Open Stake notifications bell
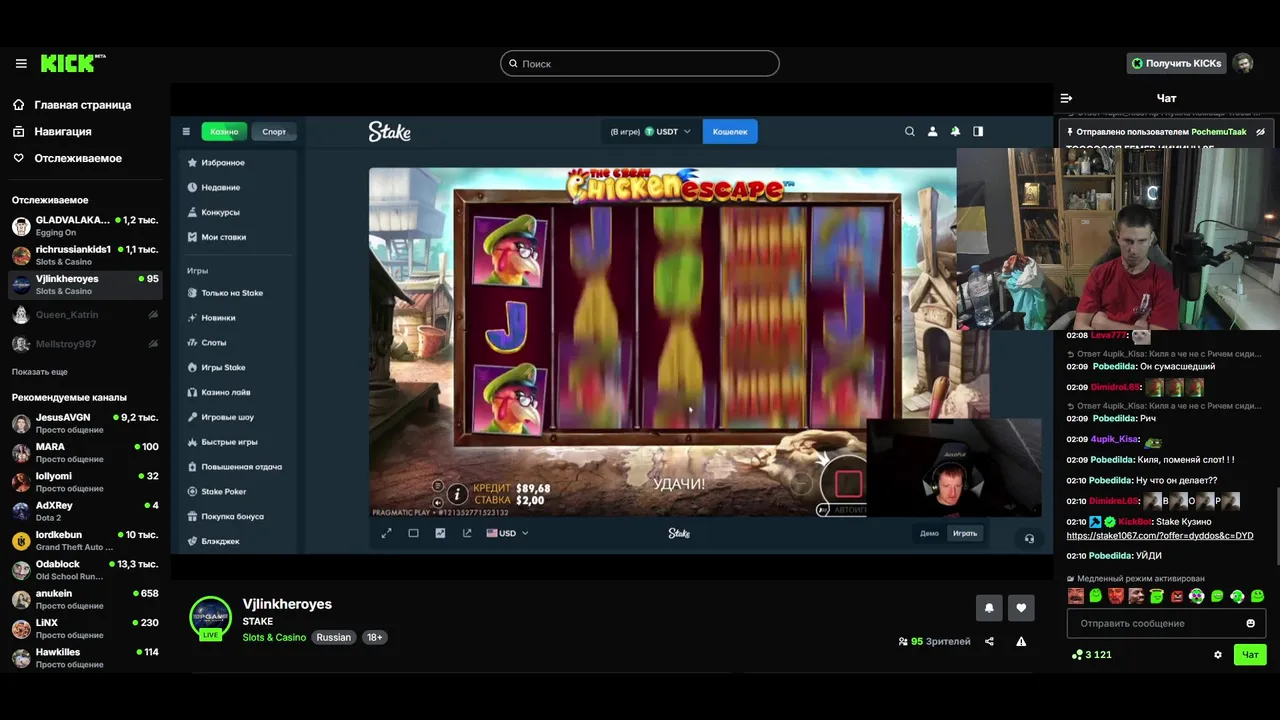The height and width of the screenshot is (720, 1280). (955, 131)
